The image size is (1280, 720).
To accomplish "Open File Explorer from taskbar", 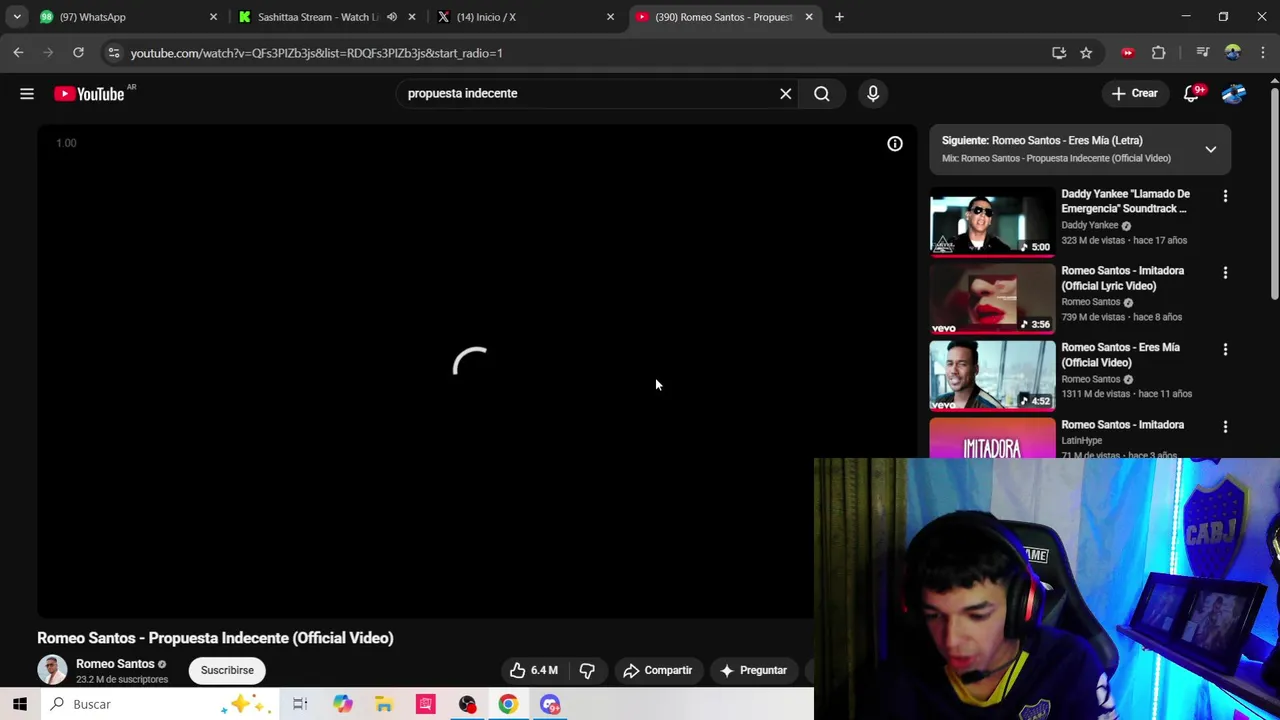I will point(384,704).
